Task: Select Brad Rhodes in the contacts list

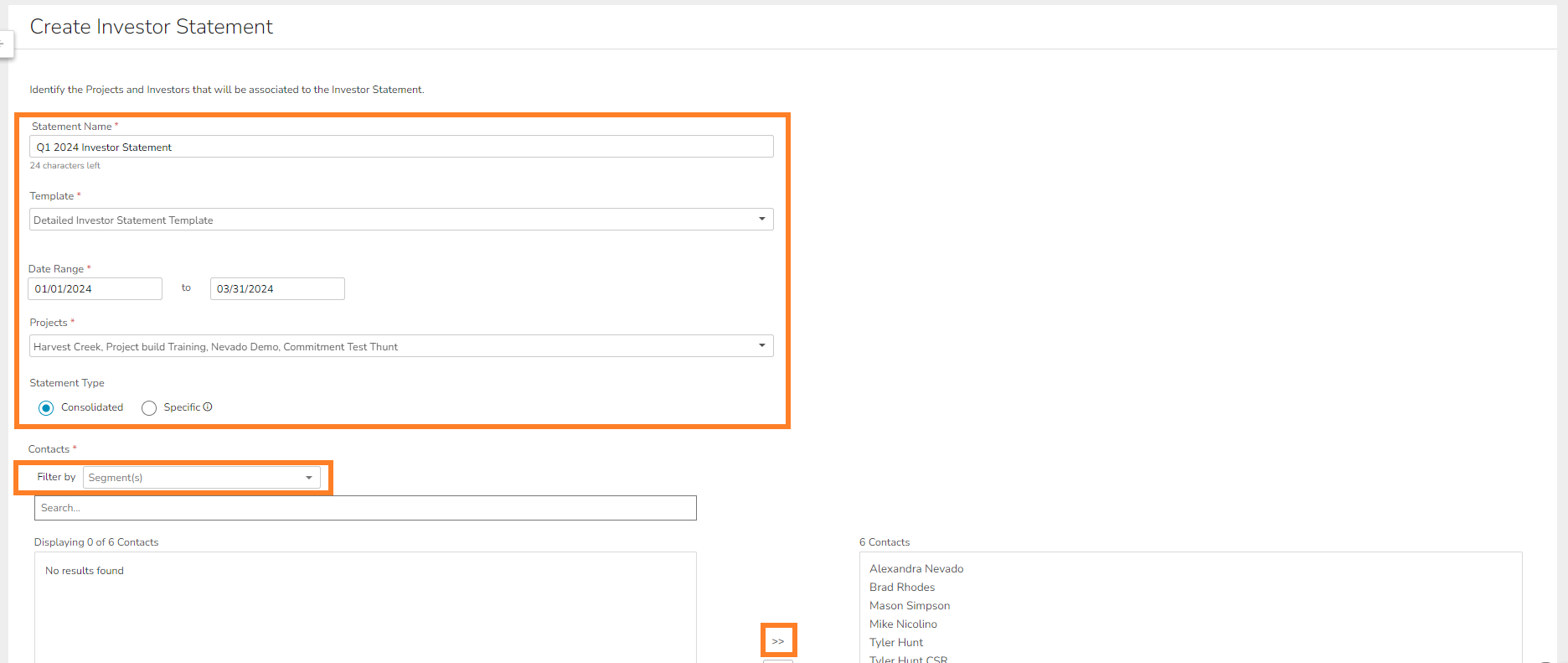Action: (902, 588)
